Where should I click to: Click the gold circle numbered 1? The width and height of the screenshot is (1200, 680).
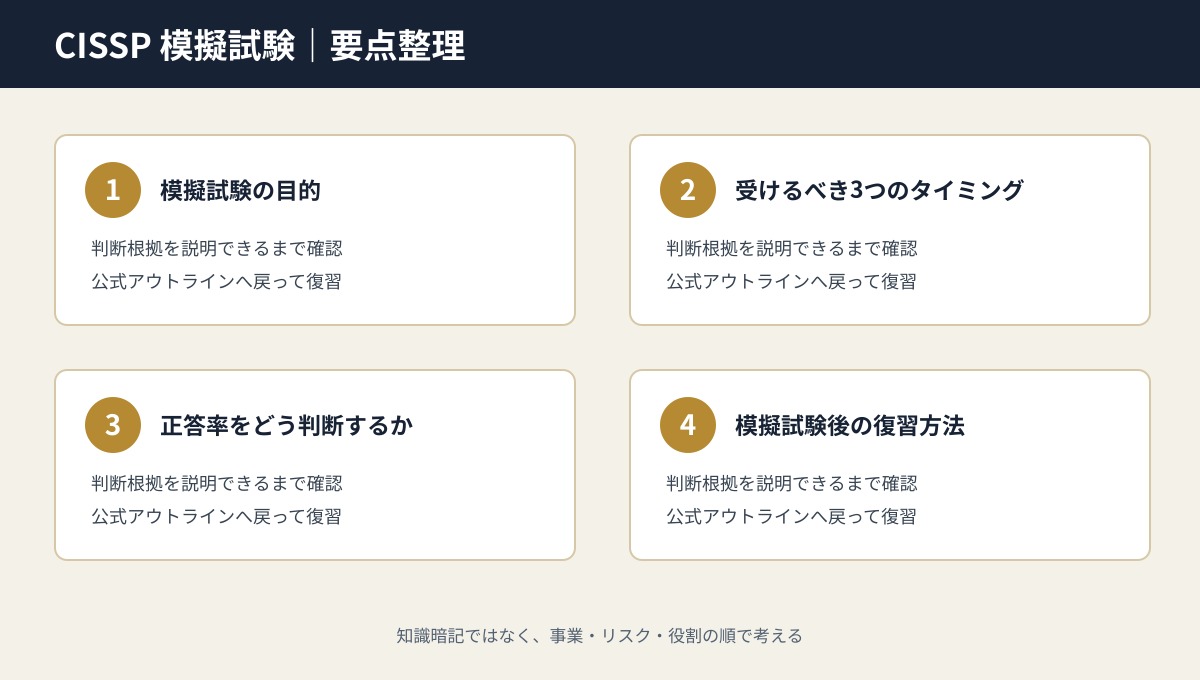[x=113, y=190]
